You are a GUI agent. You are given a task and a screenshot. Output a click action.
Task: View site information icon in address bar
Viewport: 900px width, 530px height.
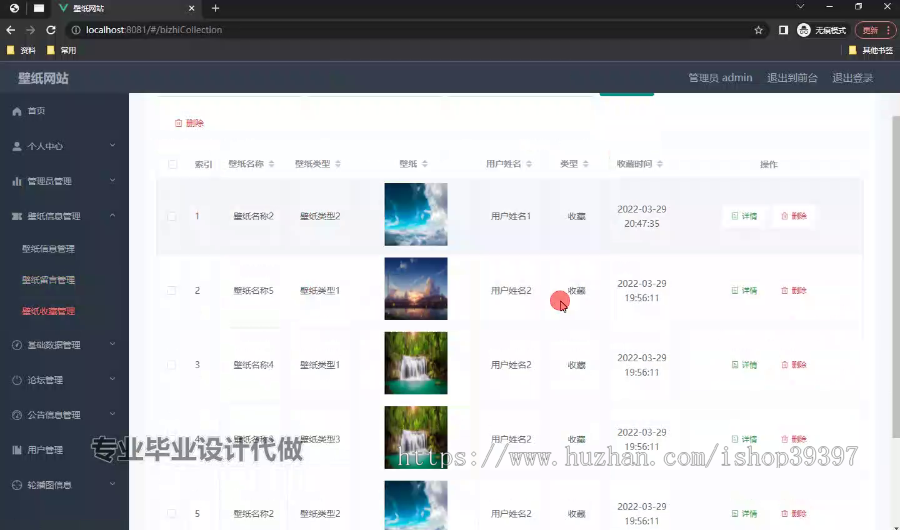(76, 30)
